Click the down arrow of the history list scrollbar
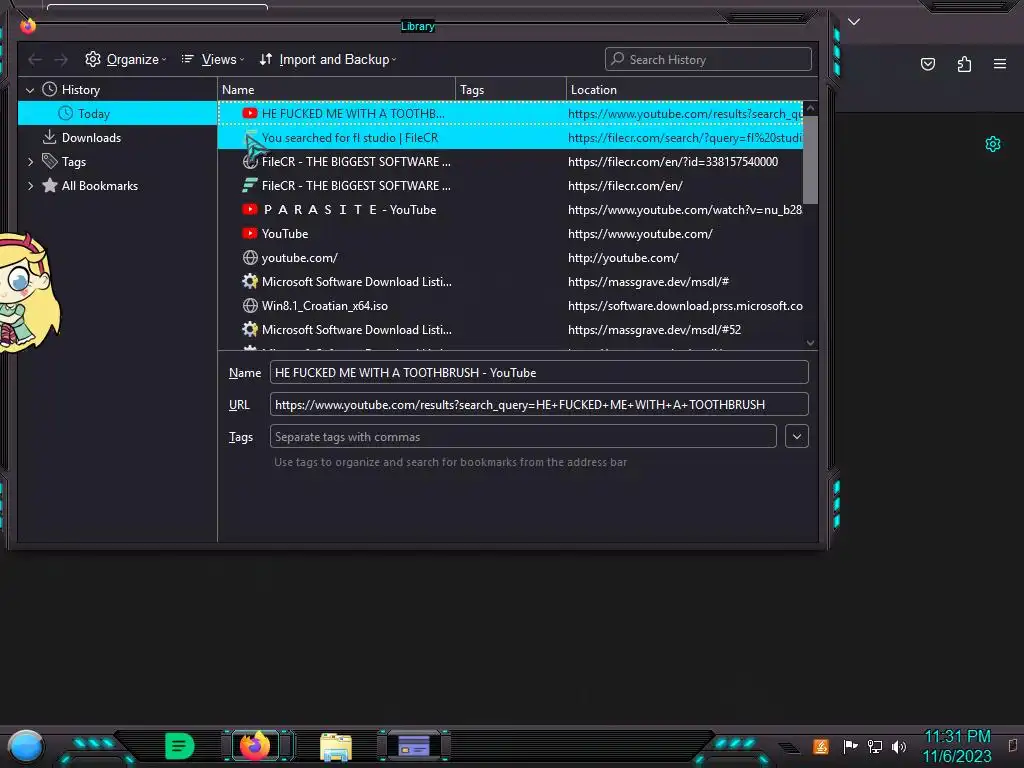Screen dimensions: 1024x768 click(x=810, y=343)
